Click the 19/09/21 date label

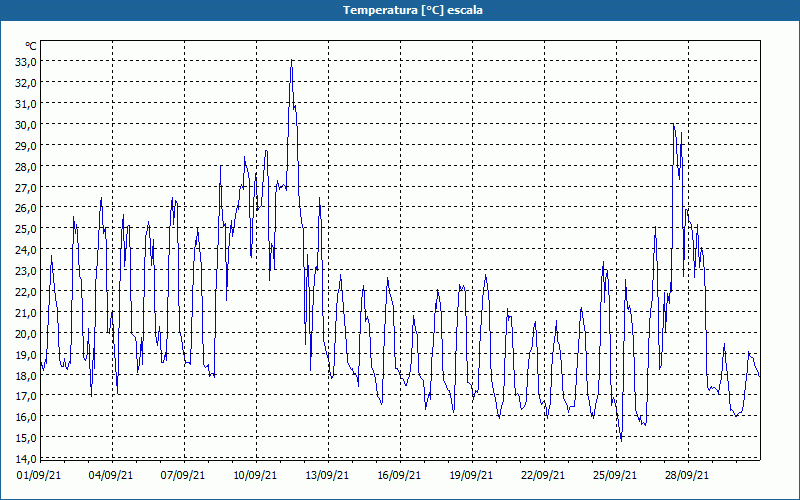[472, 476]
